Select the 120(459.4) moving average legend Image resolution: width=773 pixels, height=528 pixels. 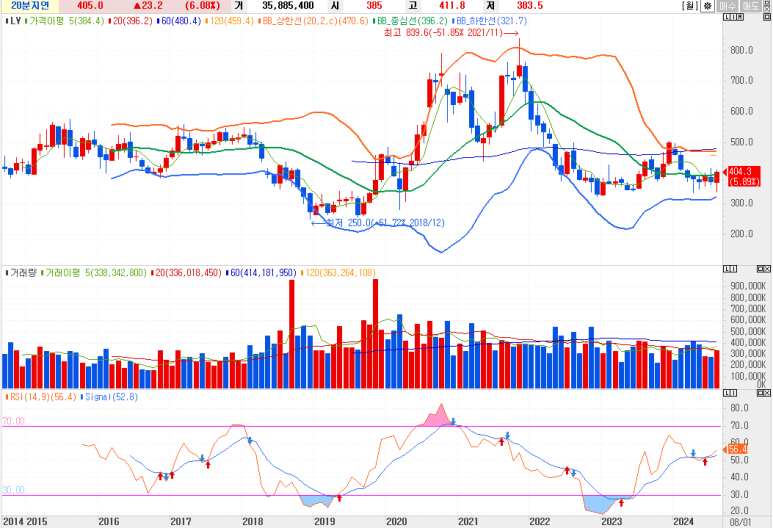[x=229, y=21]
